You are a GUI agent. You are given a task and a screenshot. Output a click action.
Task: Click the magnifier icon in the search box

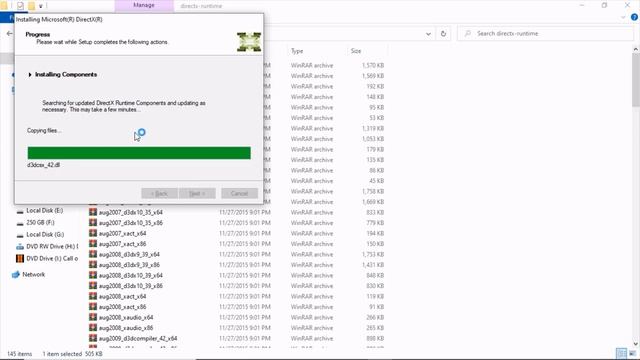[468, 33]
